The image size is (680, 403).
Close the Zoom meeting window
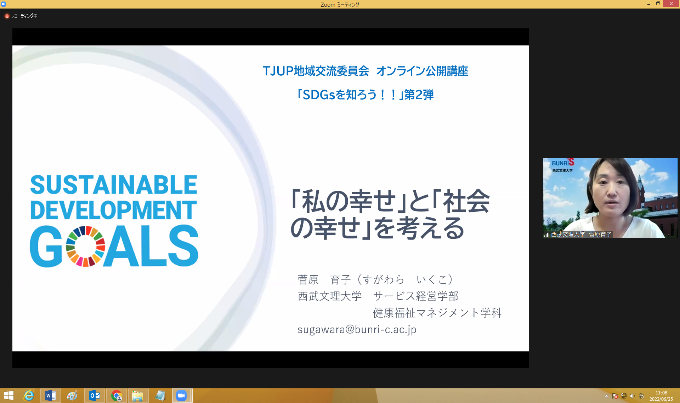click(671, 3)
